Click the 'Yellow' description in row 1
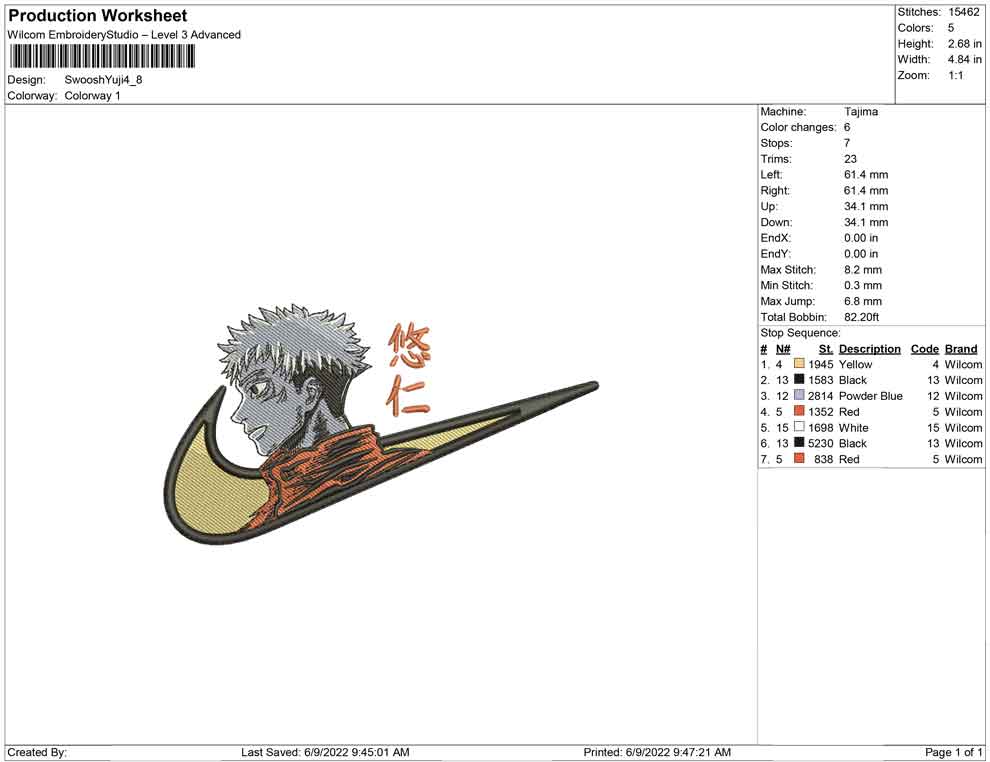 [x=855, y=364]
